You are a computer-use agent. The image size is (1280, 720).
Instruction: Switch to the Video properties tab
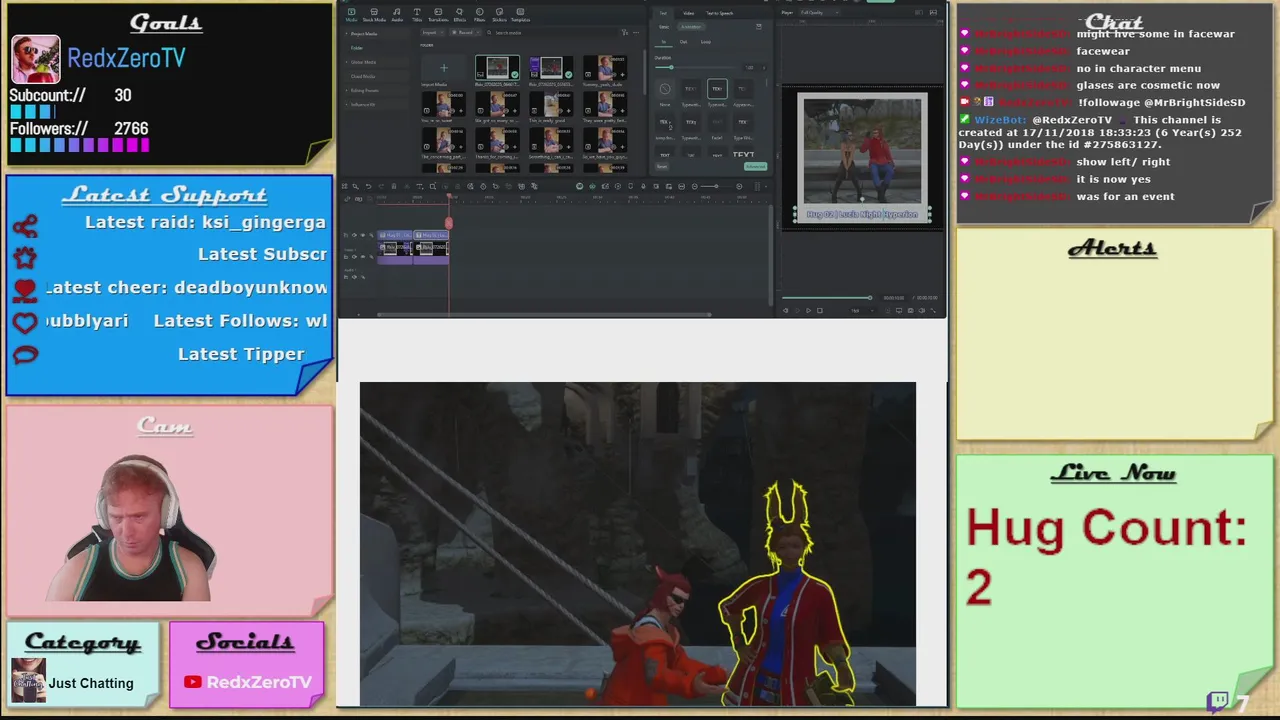coord(688,13)
